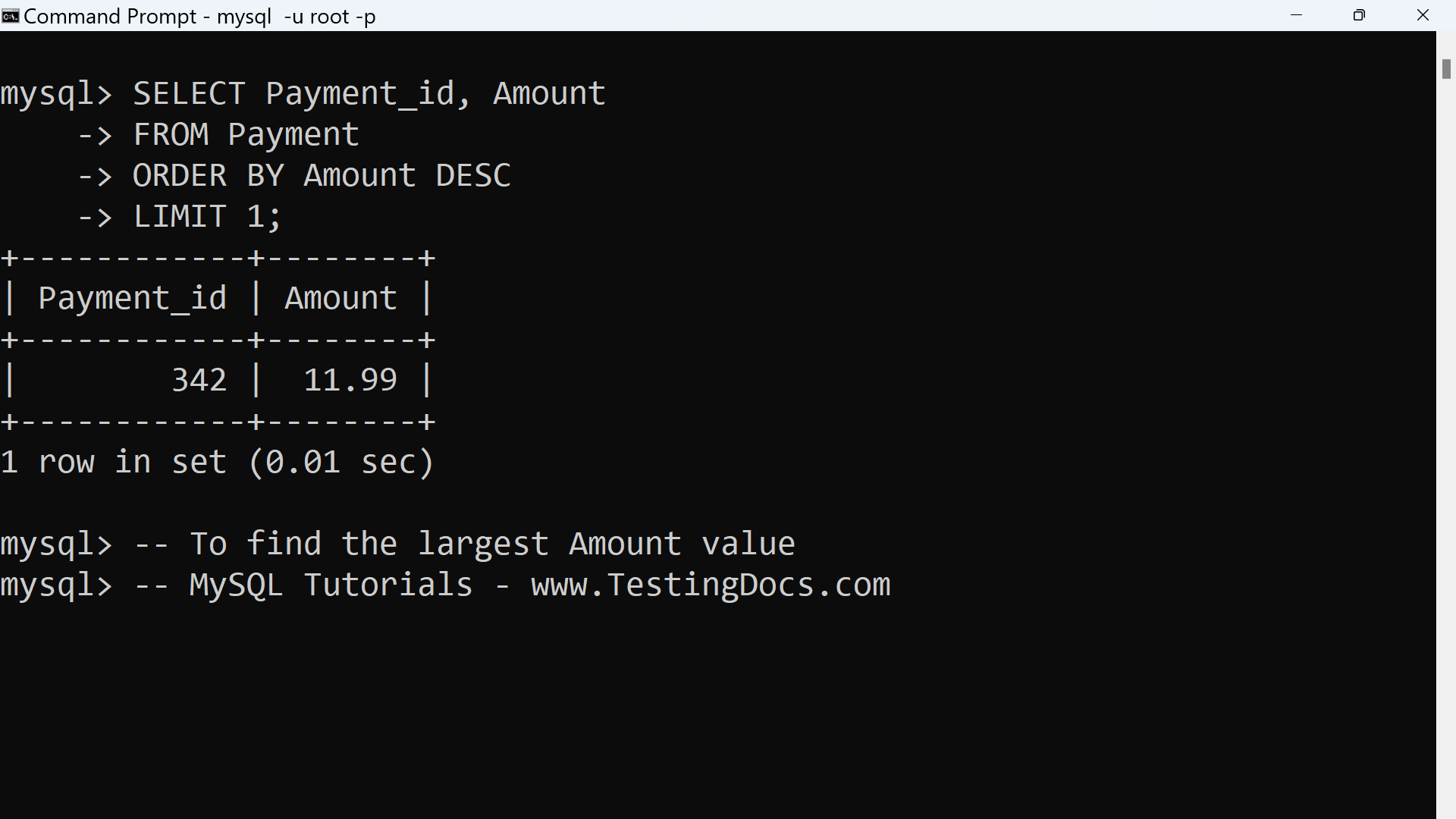The height and width of the screenshot is (819, 1456).
Task: Click the restore down window button
Action: pyautogui.click(x=1359, y=15)
